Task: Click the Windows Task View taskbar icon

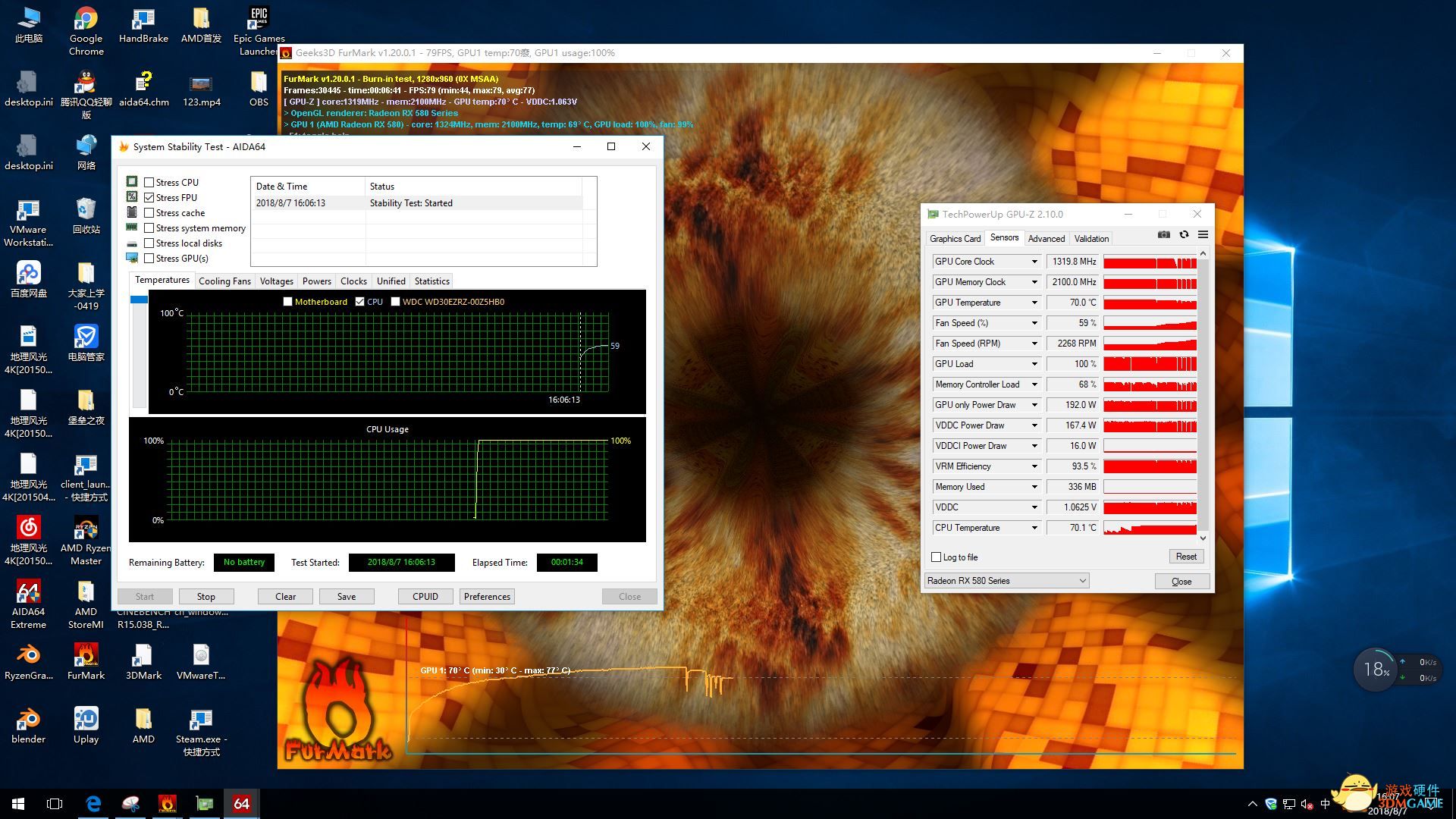Action: click(x=55, y=804)
